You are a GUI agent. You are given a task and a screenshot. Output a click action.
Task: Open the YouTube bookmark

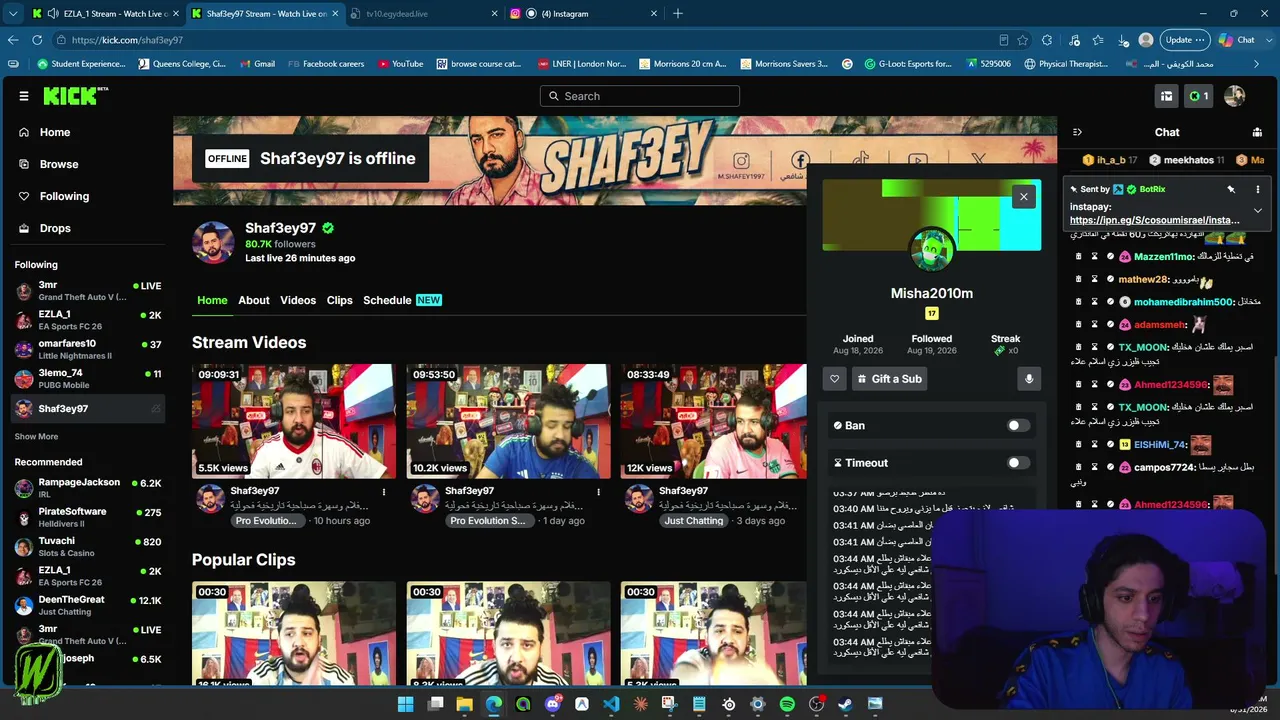(401, 64)
